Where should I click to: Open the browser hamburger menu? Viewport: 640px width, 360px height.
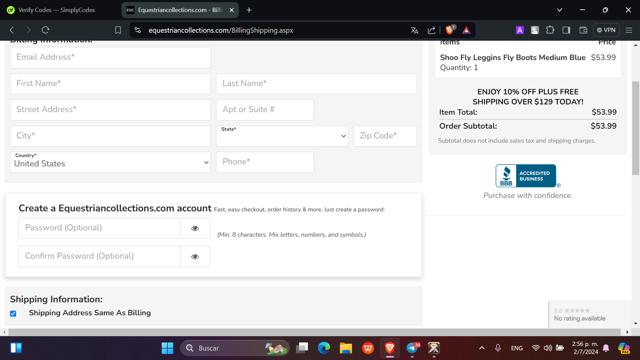click(x=629, y=30)
